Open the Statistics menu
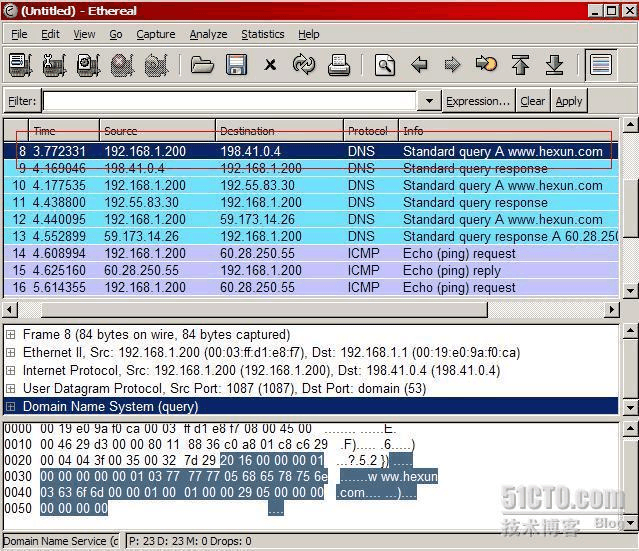The height and width of the screenshot is (551, 639). tap(262, 34)
